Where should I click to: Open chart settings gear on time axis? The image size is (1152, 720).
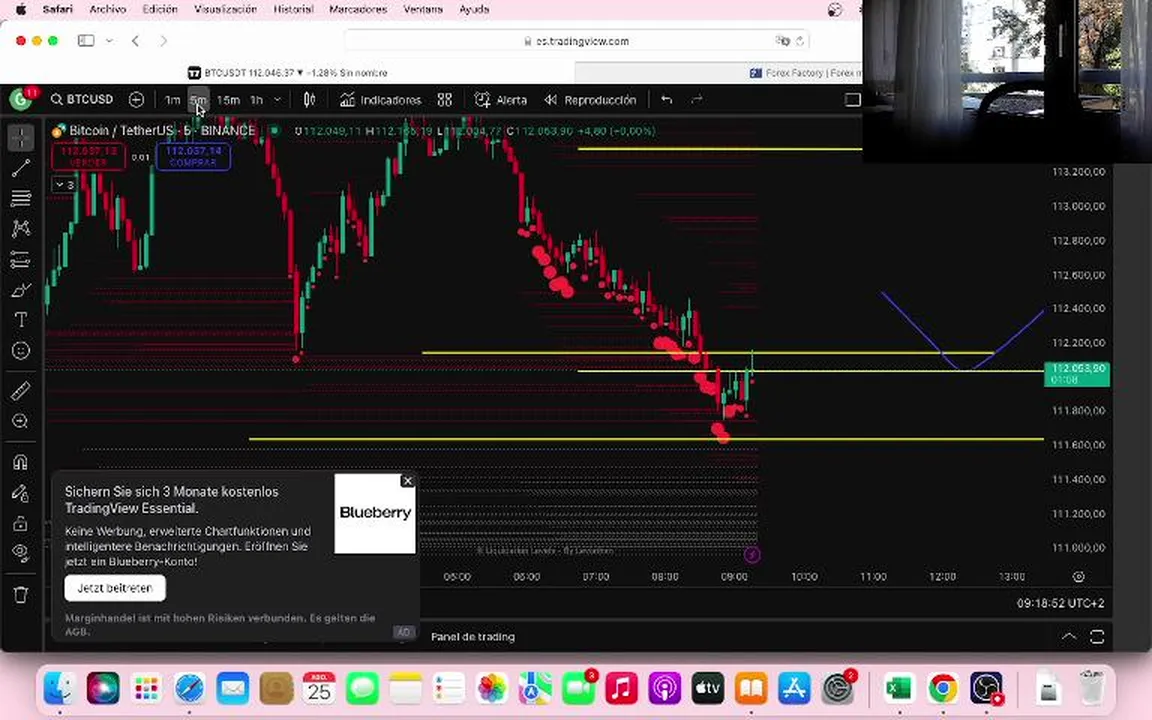tap(1079, 577)
